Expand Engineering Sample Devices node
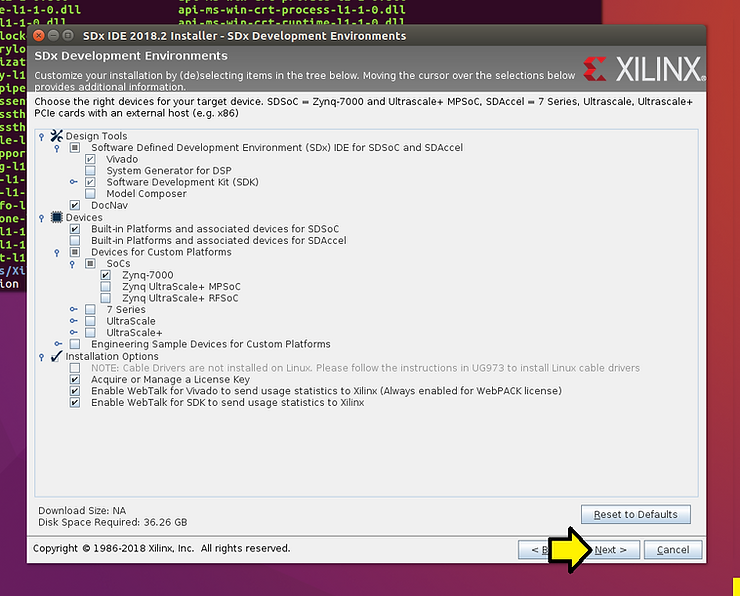 (58, 344)
